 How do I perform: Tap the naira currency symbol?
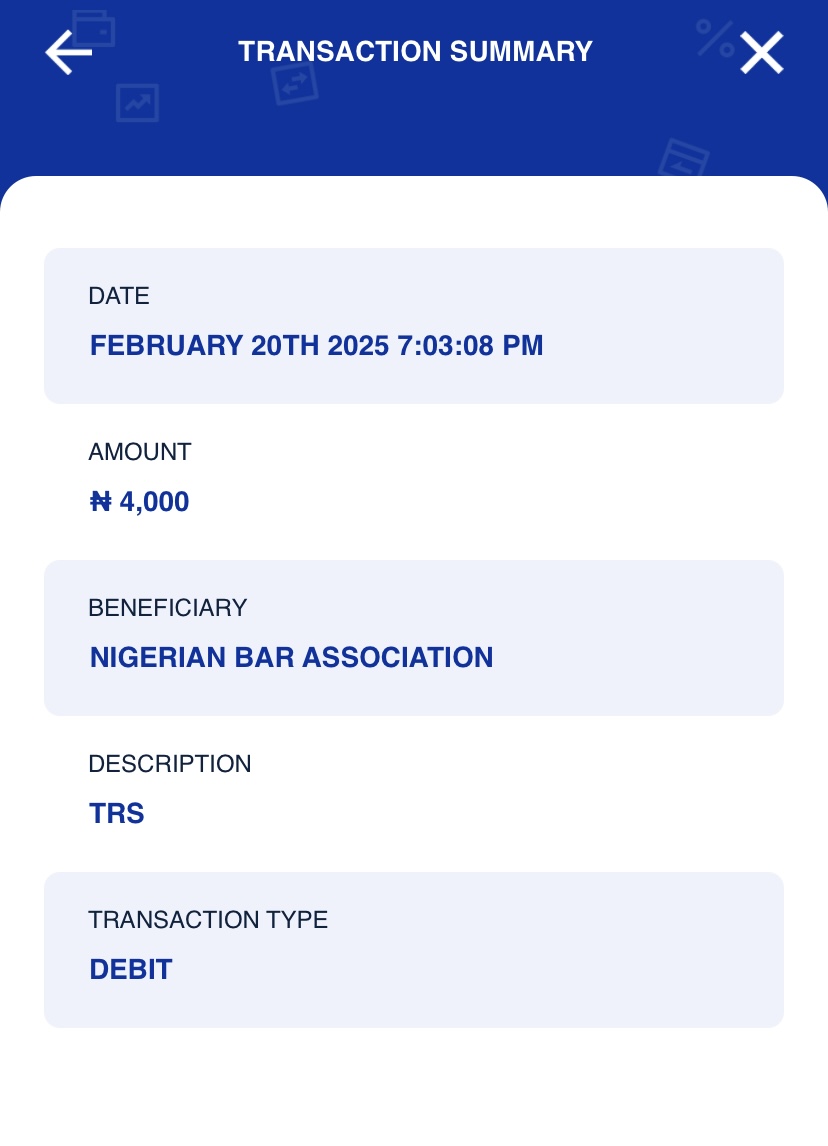(x=100, y=501)
